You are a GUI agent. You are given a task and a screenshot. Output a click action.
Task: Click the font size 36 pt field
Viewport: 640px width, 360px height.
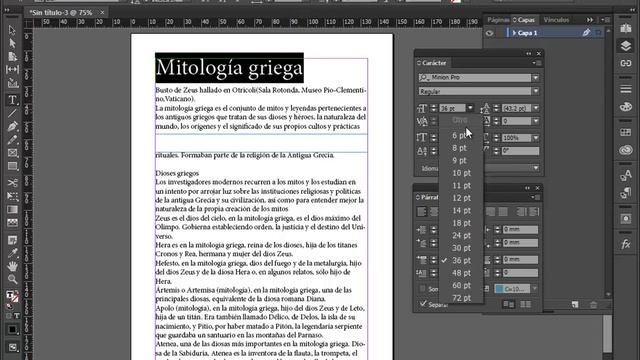[452, 108]
